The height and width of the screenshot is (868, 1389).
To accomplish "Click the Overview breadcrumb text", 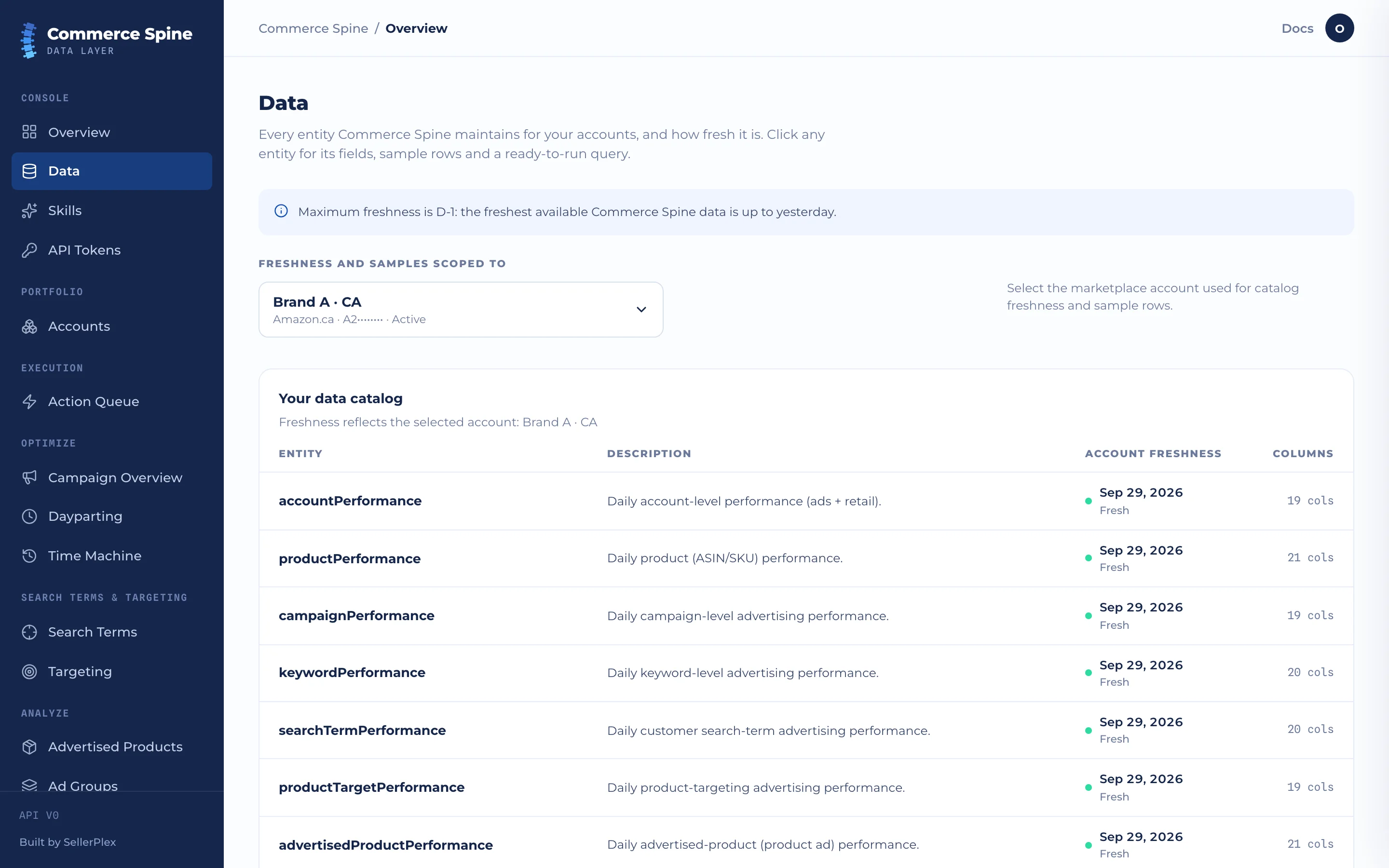I will (416, 28).
